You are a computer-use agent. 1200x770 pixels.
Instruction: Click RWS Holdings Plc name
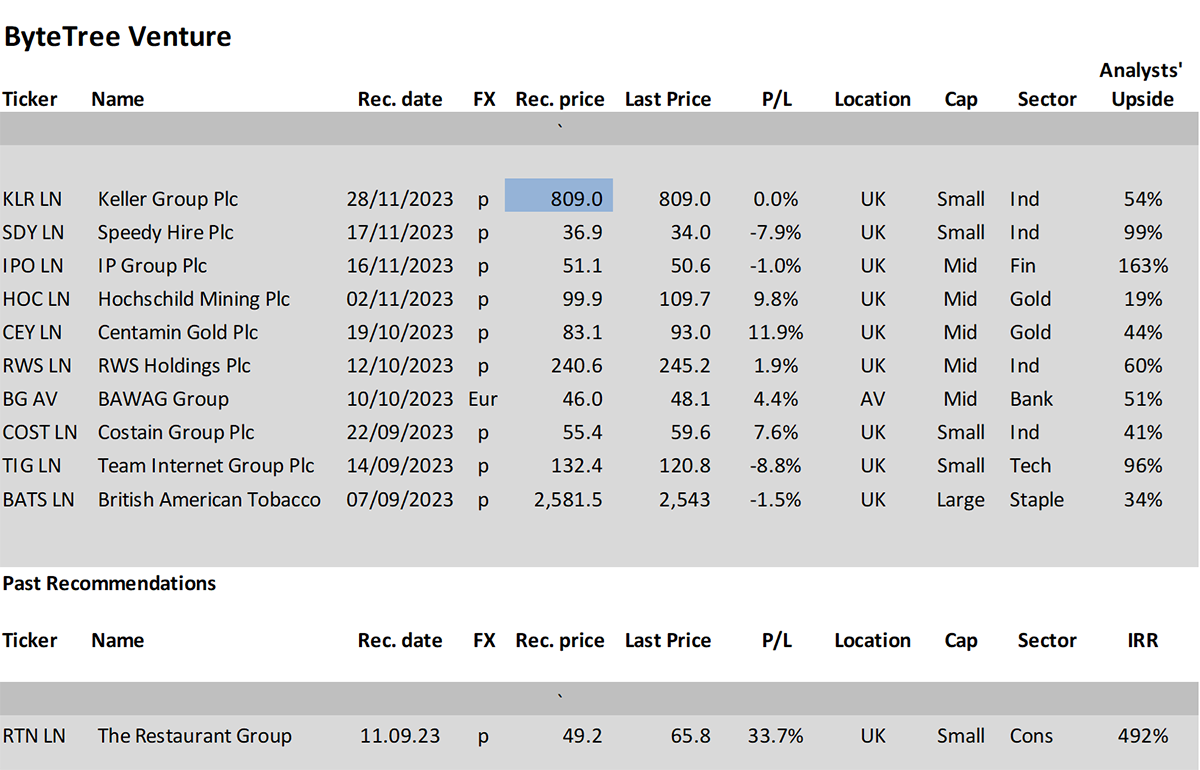pos(174,365)
